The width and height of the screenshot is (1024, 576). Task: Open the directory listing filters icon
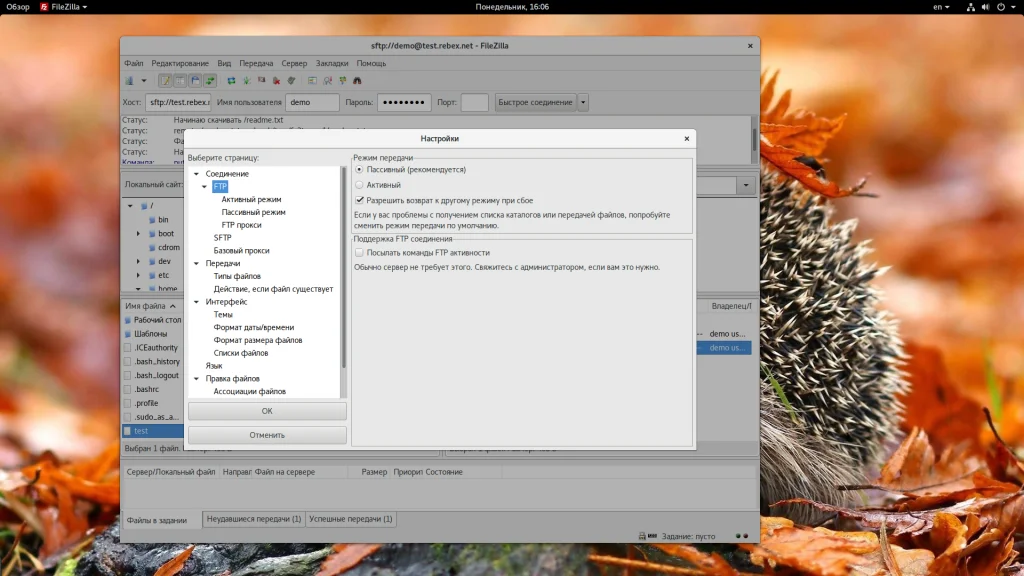(x=312, y=81)
